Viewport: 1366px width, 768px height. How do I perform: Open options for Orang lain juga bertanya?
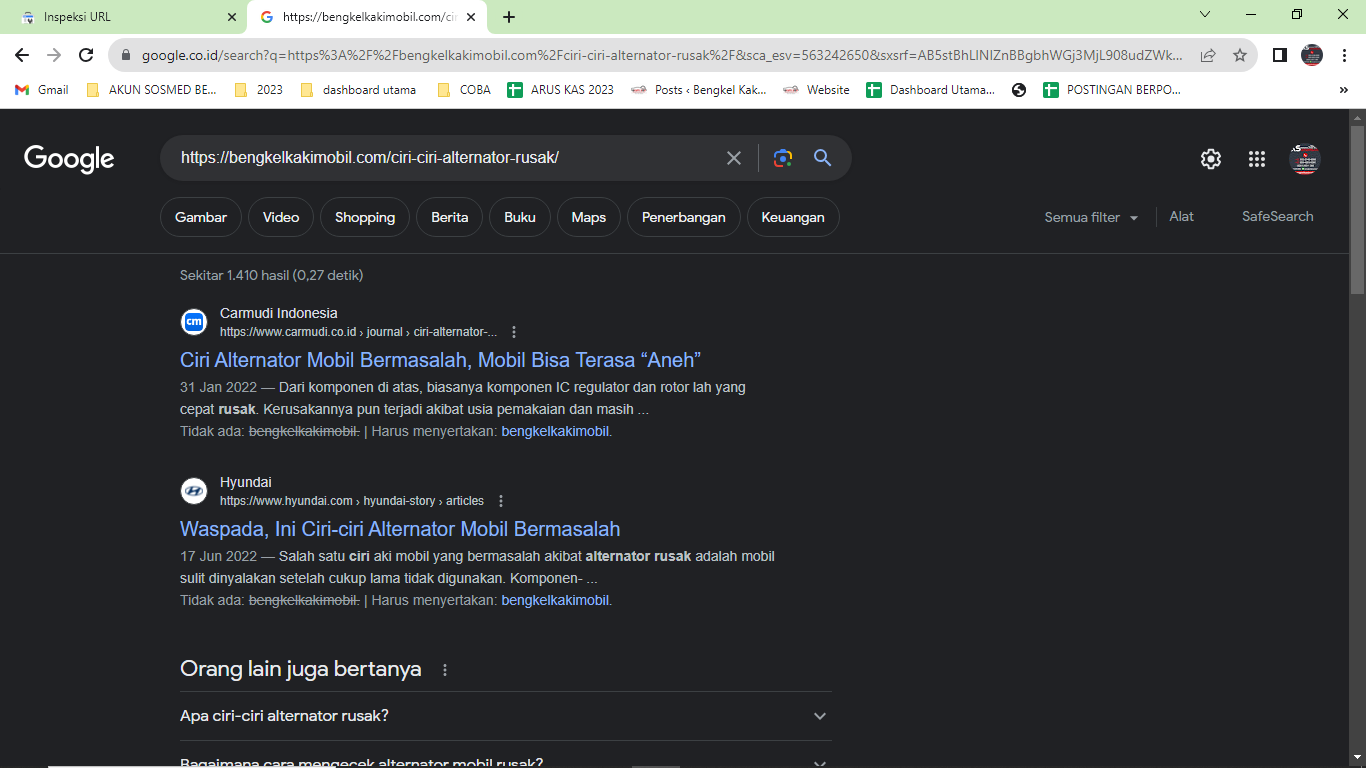[x=445, y=670]
